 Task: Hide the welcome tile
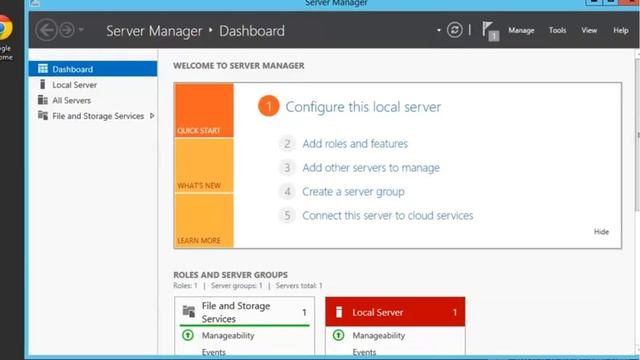[601, 232]
